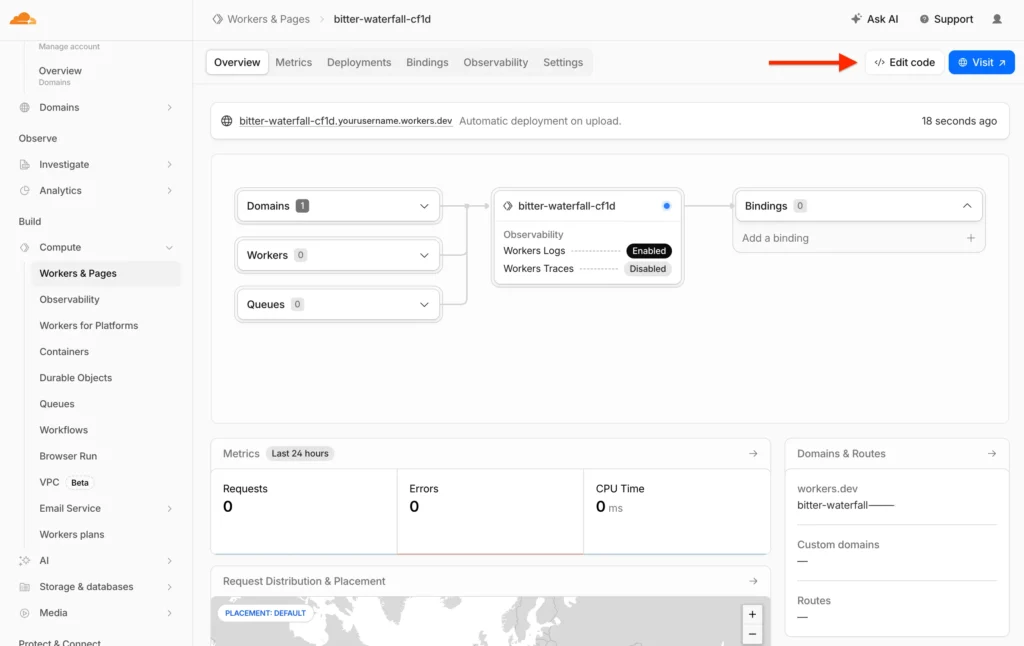The image size is (1024, 646).
Task: Open Containers in the sidebar
Action: click(x=64, y=352)
